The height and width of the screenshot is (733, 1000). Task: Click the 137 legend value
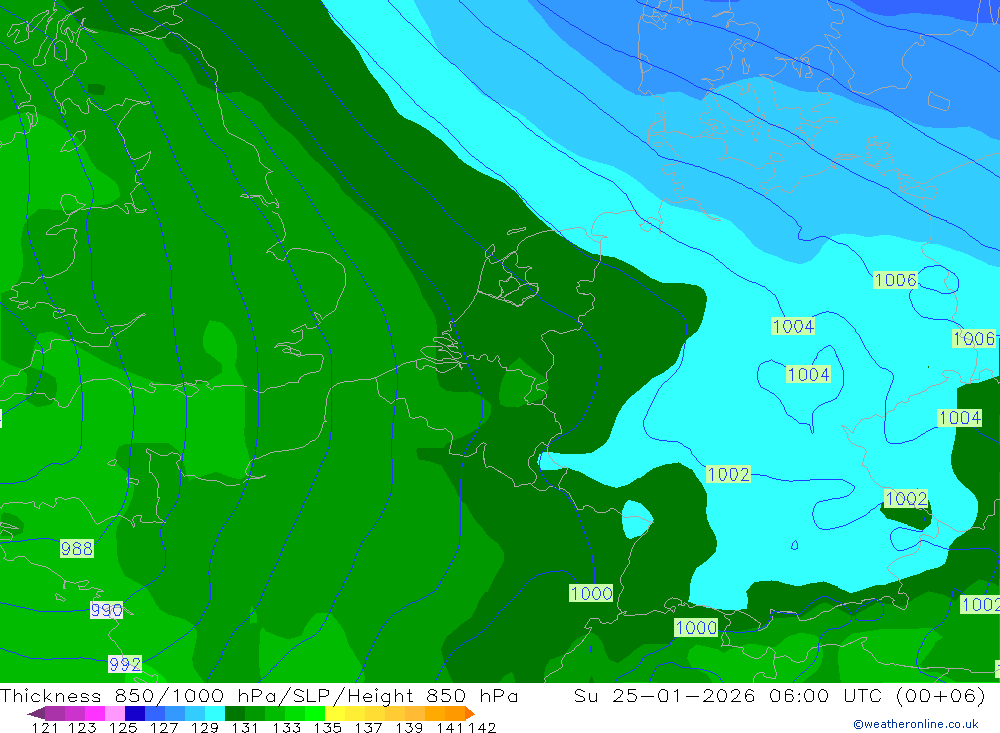[x=368, y=728]
